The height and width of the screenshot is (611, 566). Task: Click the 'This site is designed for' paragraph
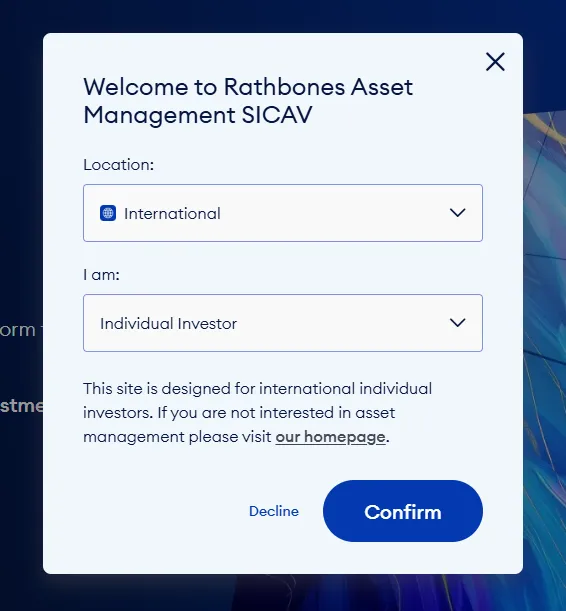tap(257, 413)
